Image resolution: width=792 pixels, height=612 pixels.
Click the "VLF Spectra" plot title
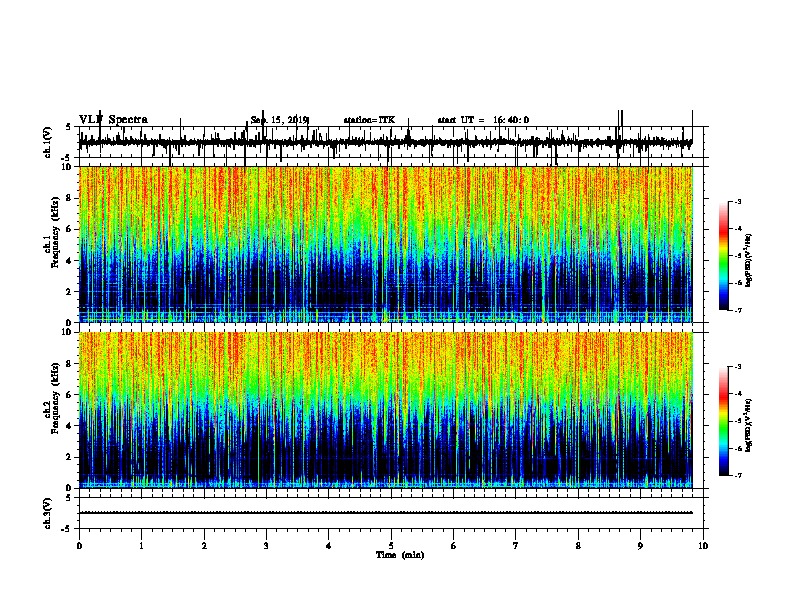[113, 120]
